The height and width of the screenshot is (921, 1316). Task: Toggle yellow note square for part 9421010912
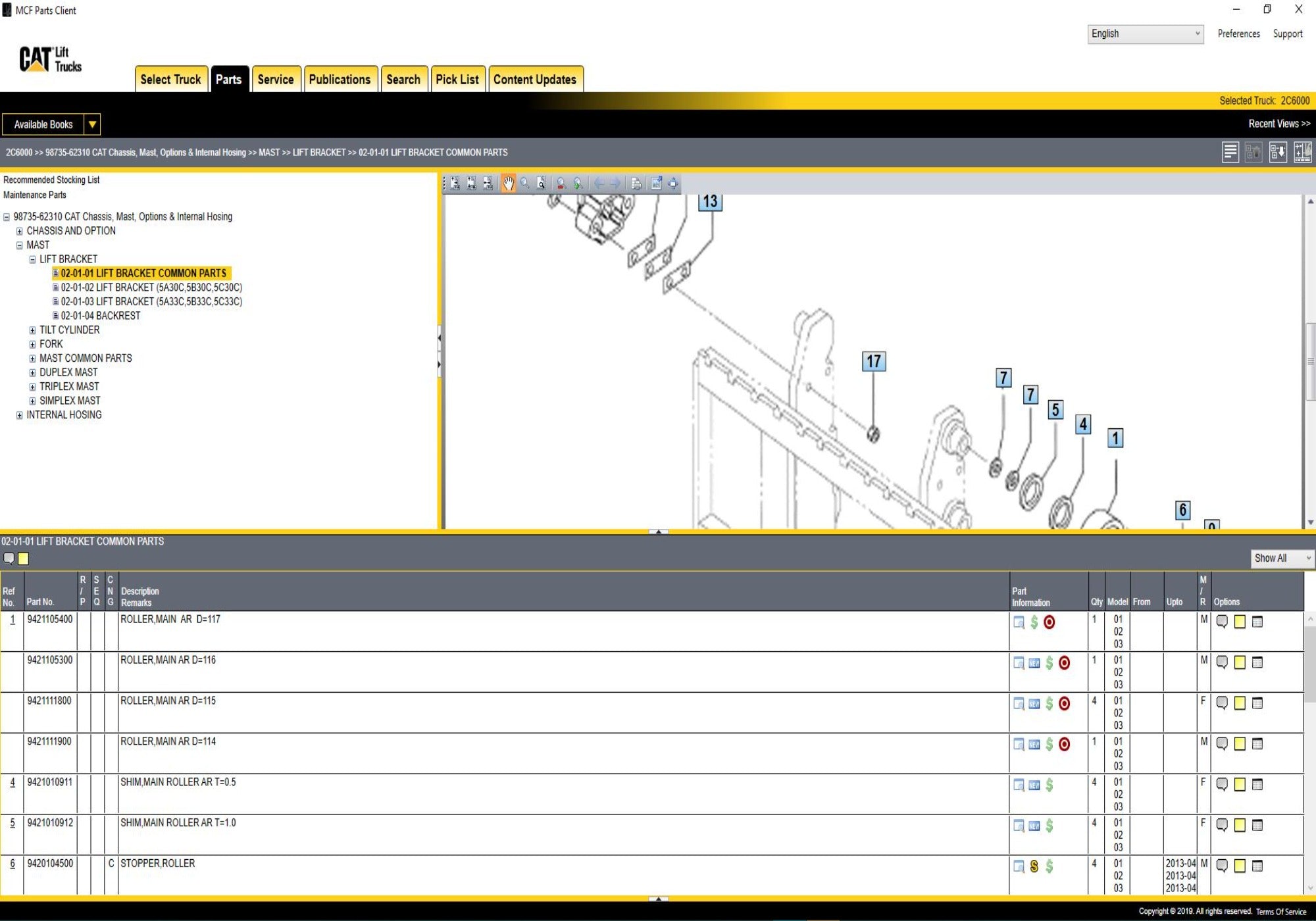(1240, 825)
